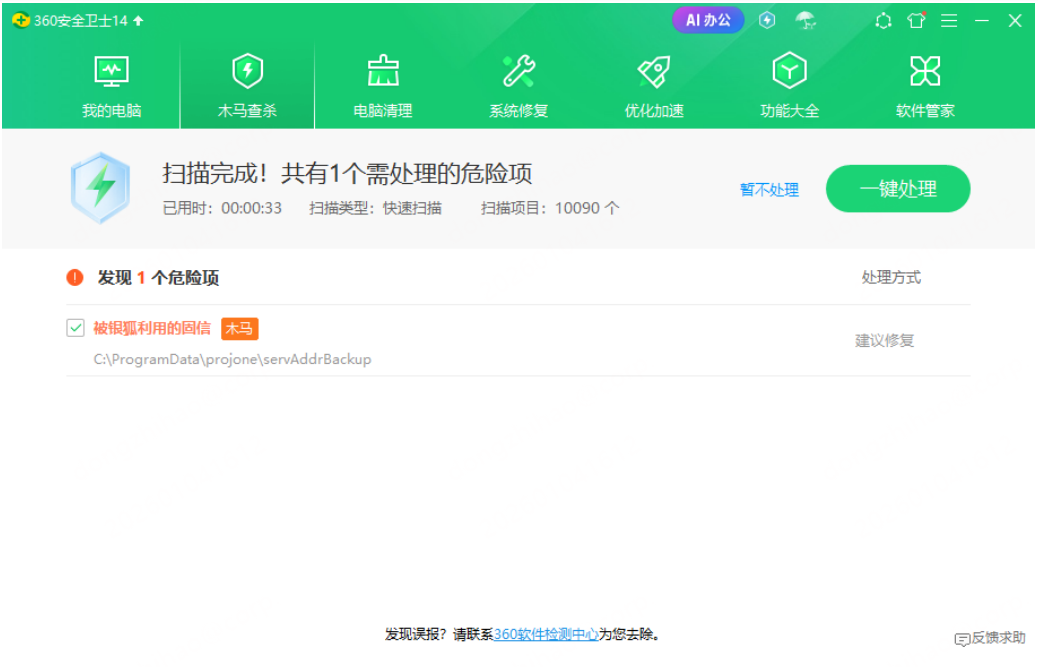The height and width of the screenshot is (667, 1038).
Task: Open the hamburger main menu
Action: (x=949, y=20)
